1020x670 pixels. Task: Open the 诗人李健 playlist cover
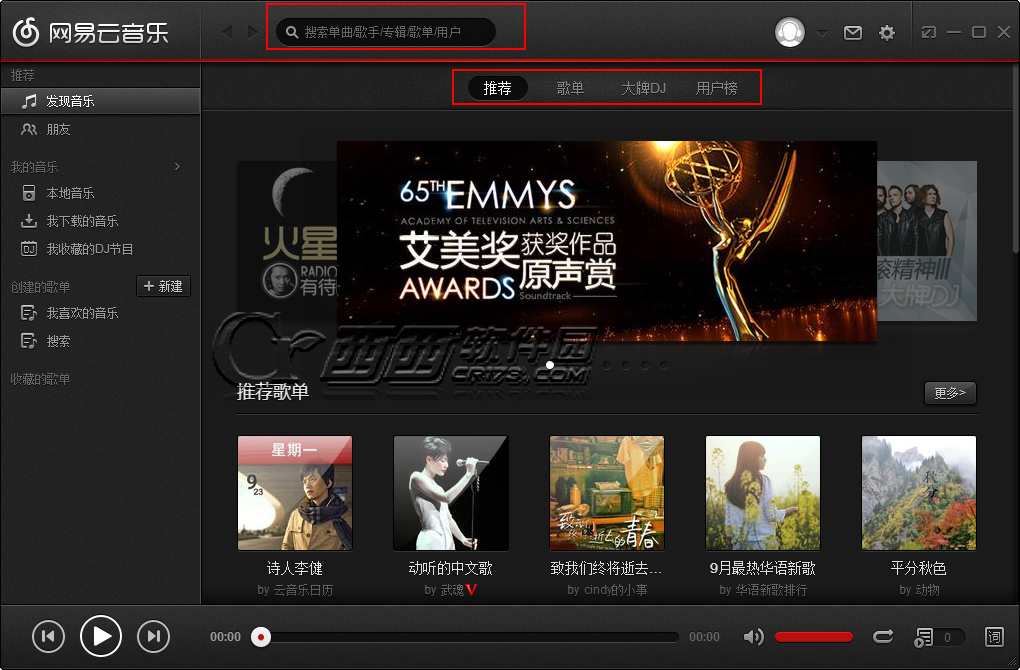tap(295, 493)
